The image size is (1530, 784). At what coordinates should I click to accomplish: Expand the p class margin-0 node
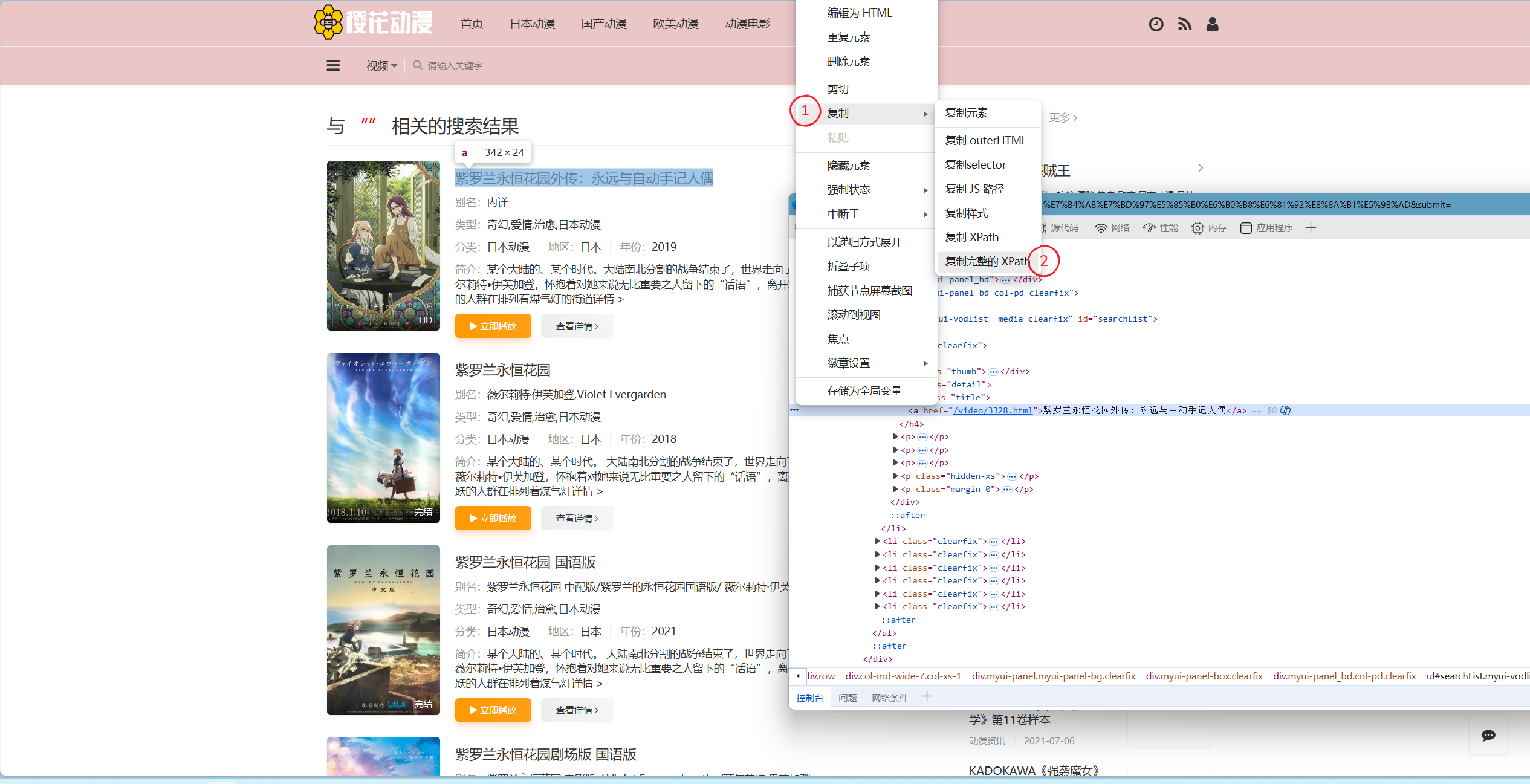click(x=895, y=490)
